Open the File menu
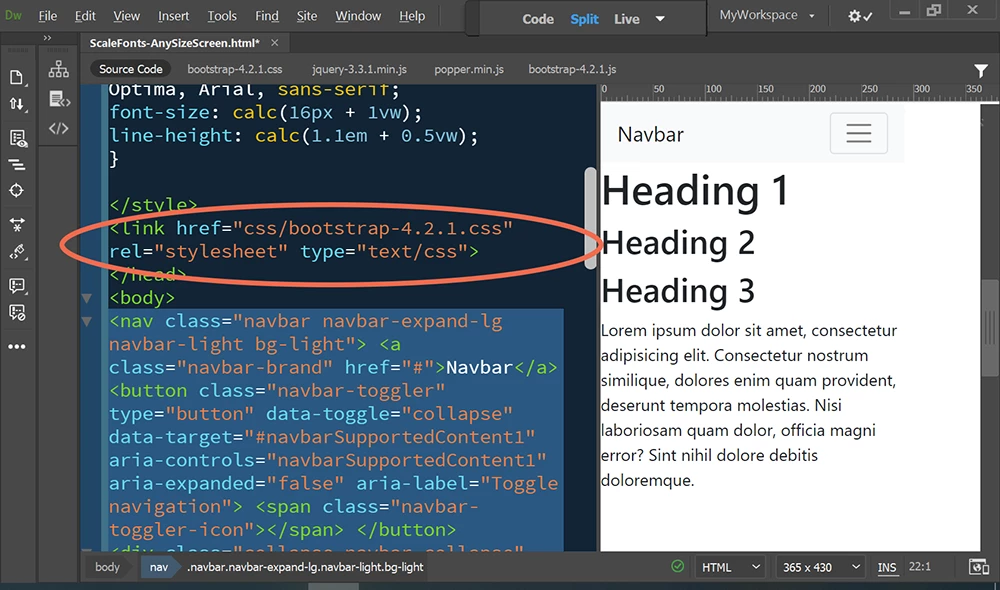The height and width of the screenshot is (590, 1000). tap(47, 16)
